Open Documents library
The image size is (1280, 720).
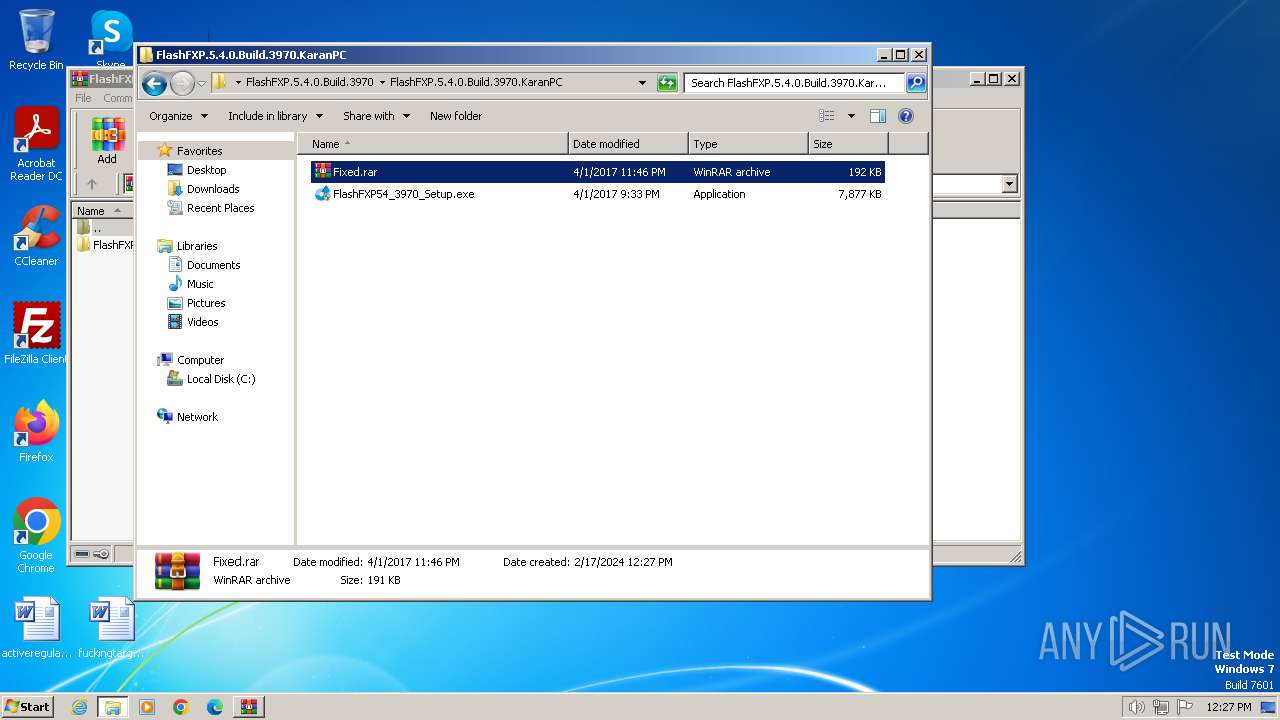[x=213, y=265]
